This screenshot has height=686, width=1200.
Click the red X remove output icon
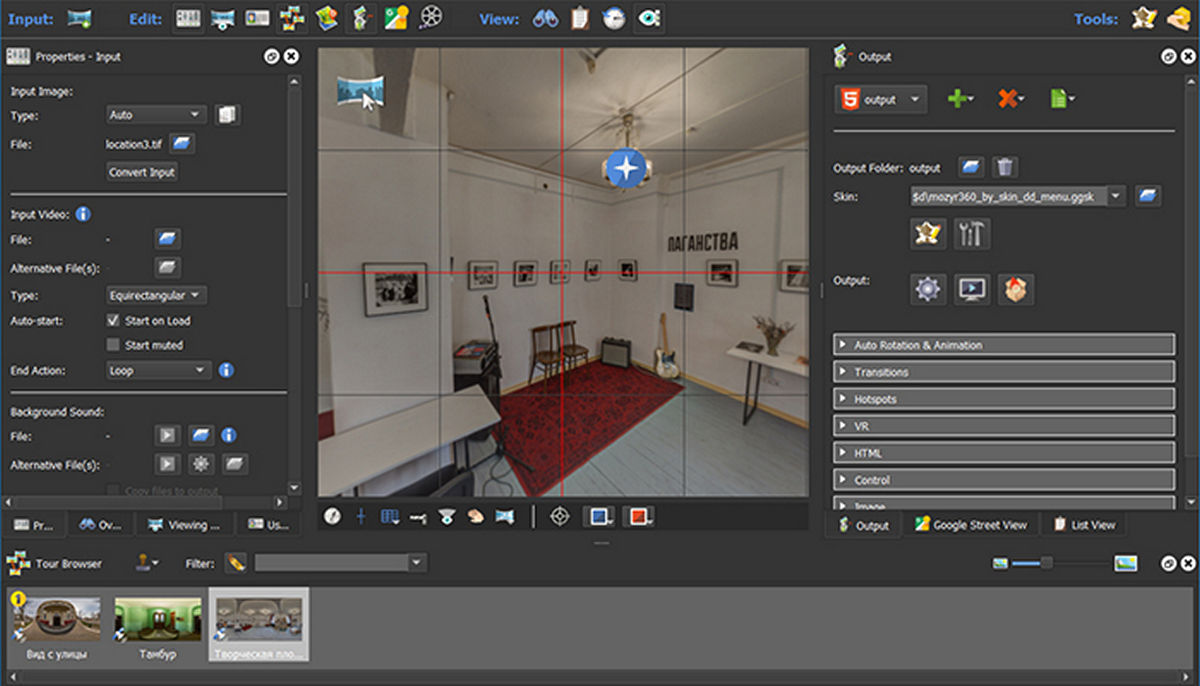click(1010, 99)
